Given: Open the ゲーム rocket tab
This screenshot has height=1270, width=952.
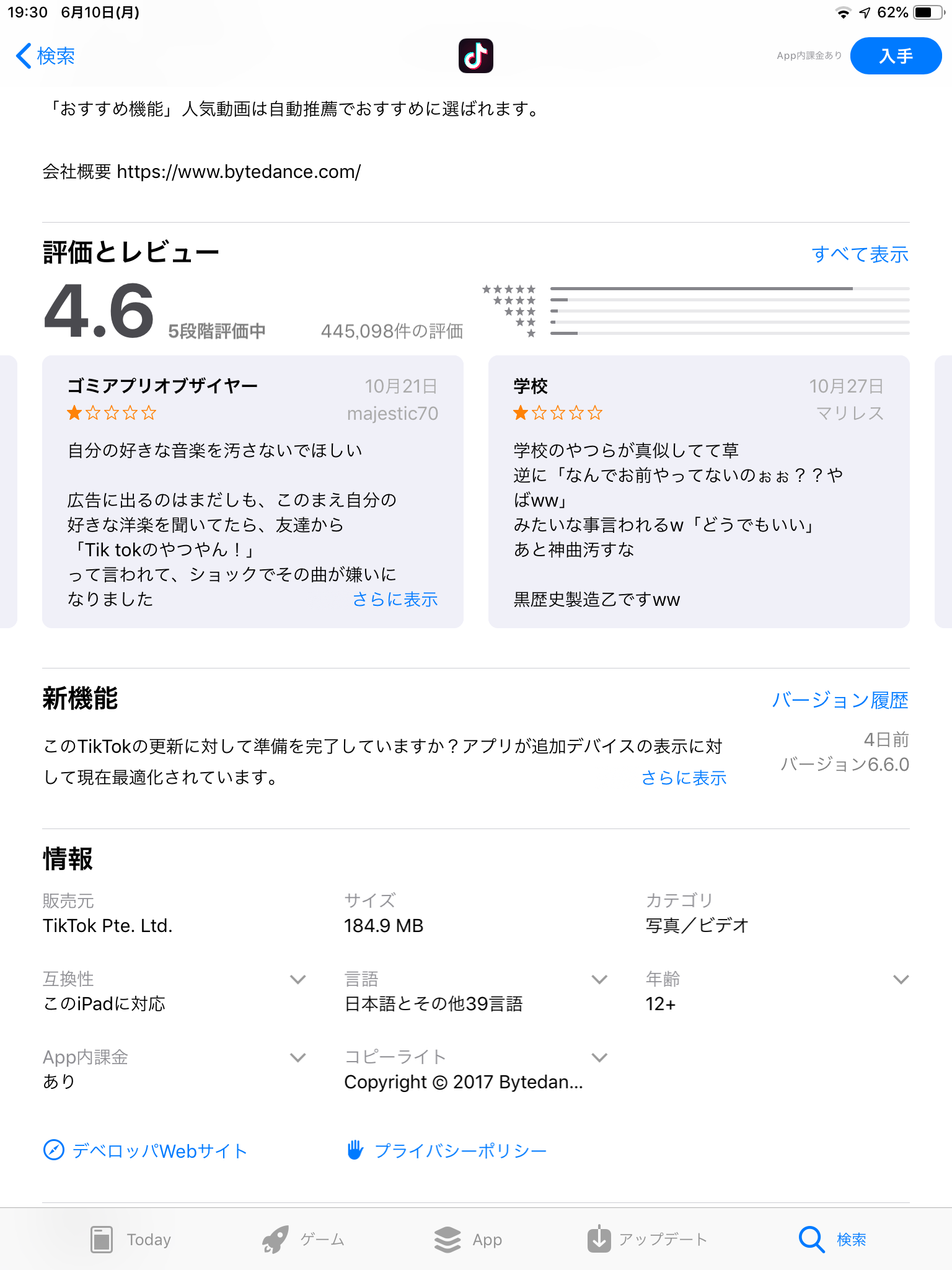Looking at the screenshot, I should pos(275,1239).
